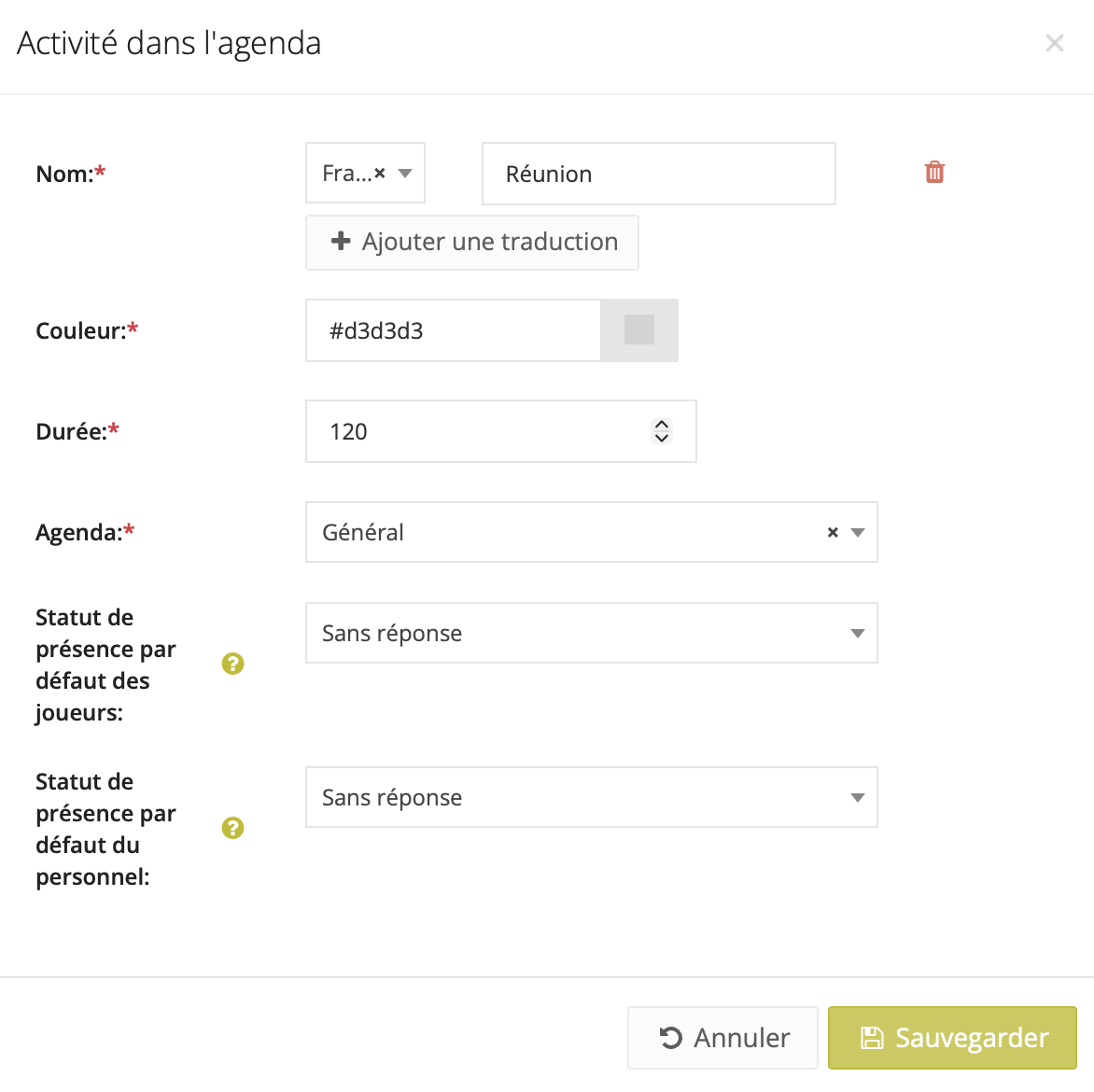Viewport: 1094px width, 1092px height.
Task: Expand the Agenda dropdown arrow
Action: click(x=858, y=533)
